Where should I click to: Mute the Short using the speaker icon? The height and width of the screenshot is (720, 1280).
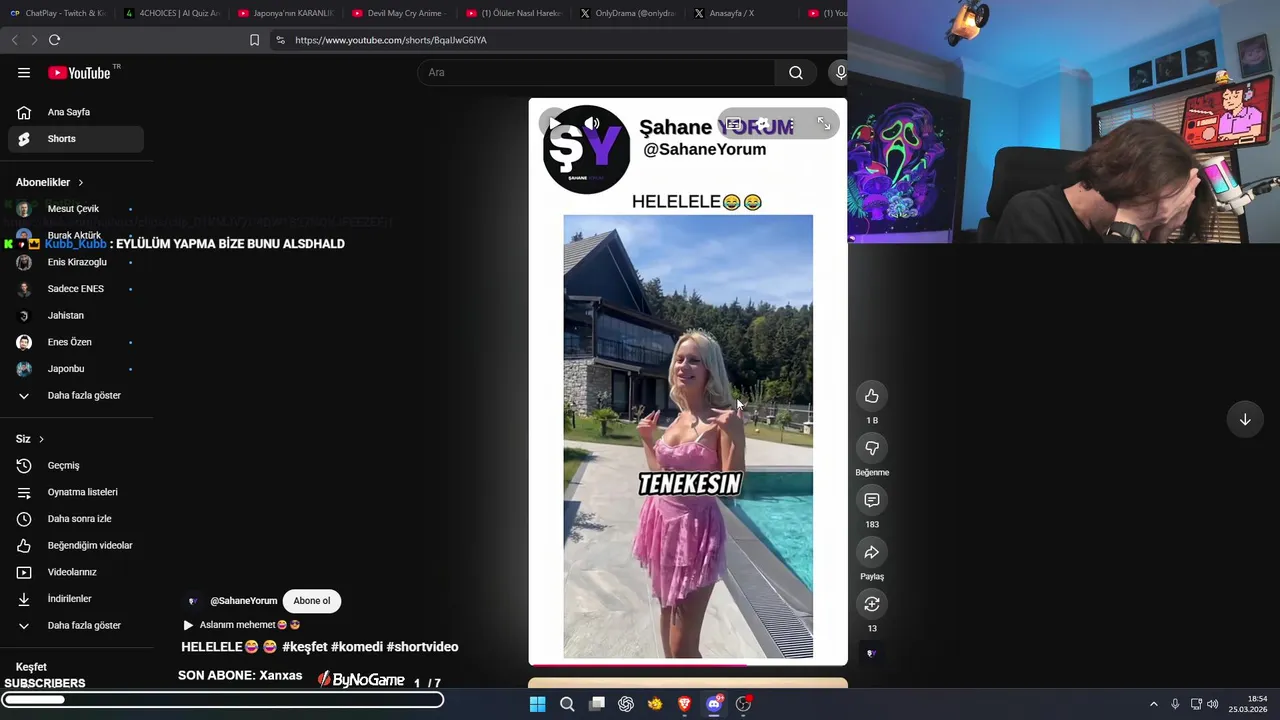pyautogui.click(x=591, y=124)
